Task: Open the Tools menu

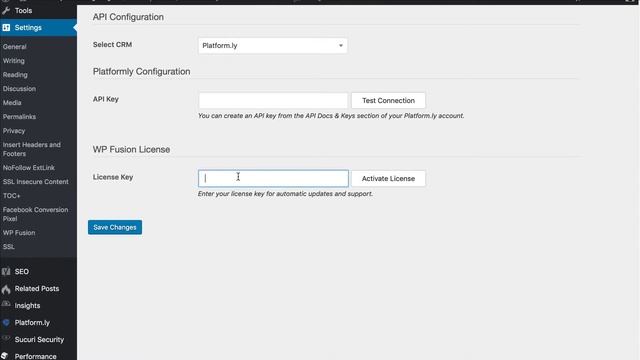Action: [x=38, y=11]
